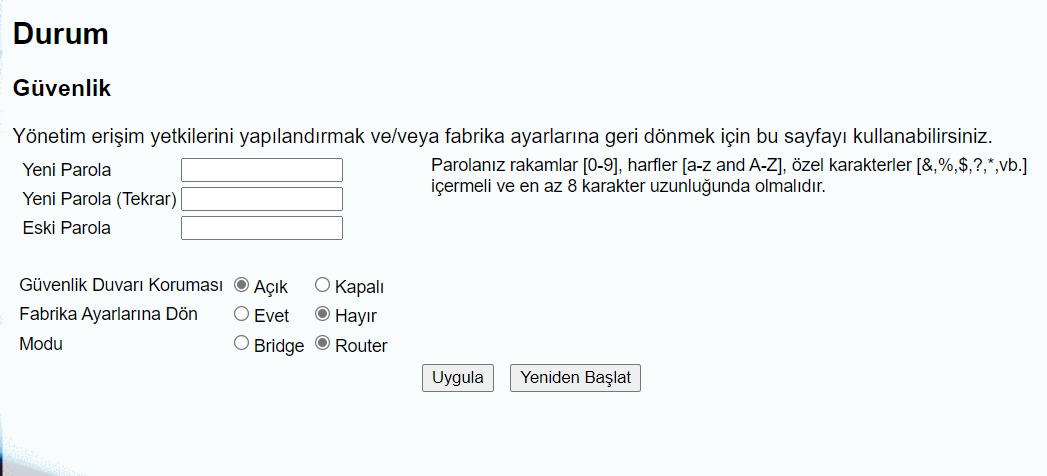Screen dimensions: 1047x476
Task: Select the Router mode radio button
Action: (x=322, y=345)
